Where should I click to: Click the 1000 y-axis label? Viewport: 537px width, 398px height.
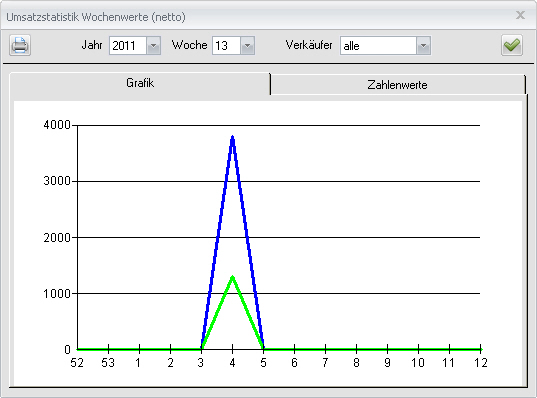pyautogui.click(x=57, y=294)
